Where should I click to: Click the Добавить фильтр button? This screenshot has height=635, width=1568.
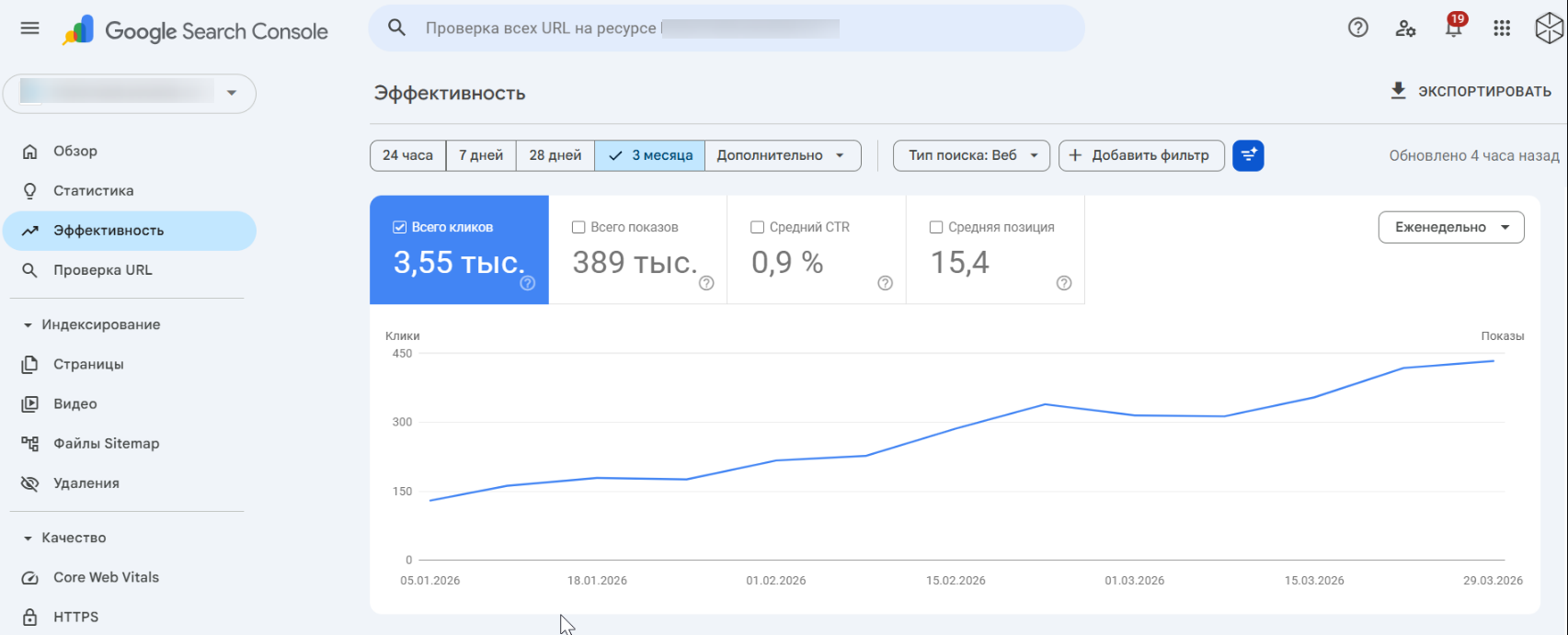point(1140,155)
